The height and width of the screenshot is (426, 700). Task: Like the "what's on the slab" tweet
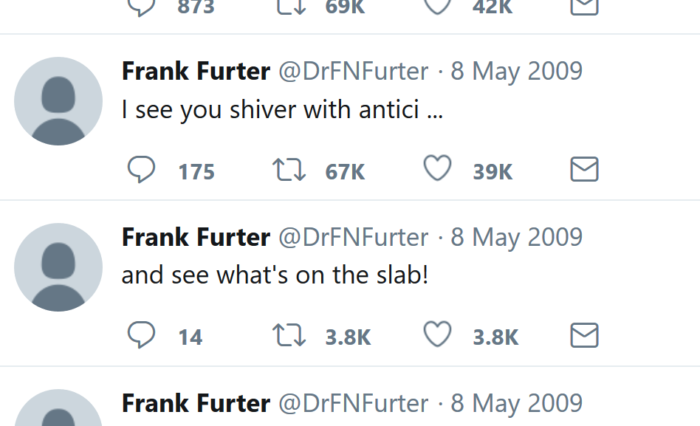pyautogui.click(x=437, y=336)
